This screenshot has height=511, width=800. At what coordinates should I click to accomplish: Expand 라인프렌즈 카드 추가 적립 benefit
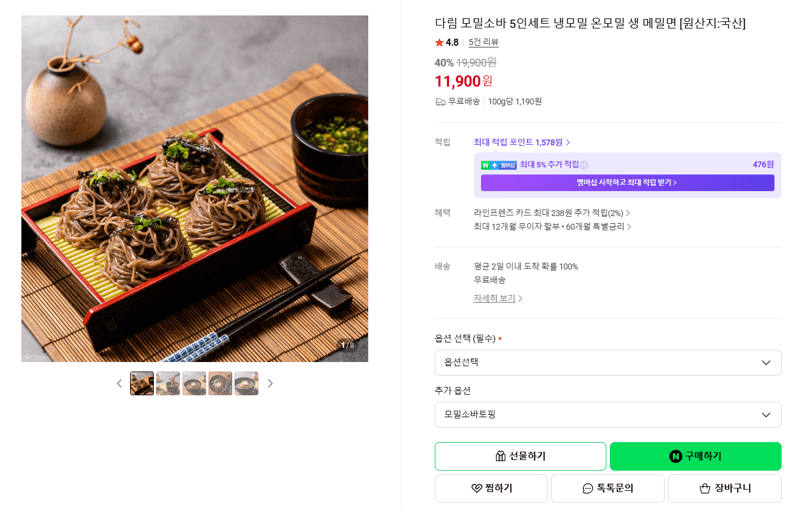click(552, 213)
